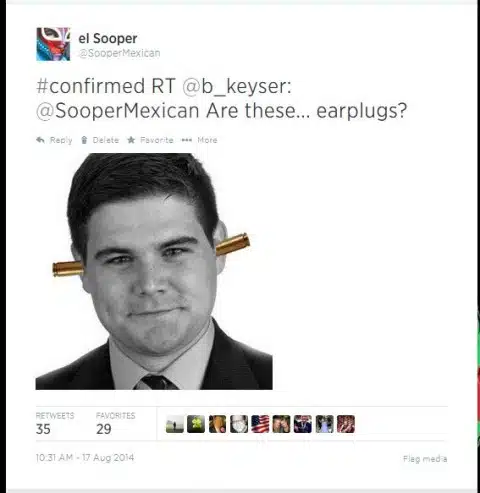Viewport: 480px width, 493px height.
Task: Favorite the tweet with the star
Action: click(131, 140)
